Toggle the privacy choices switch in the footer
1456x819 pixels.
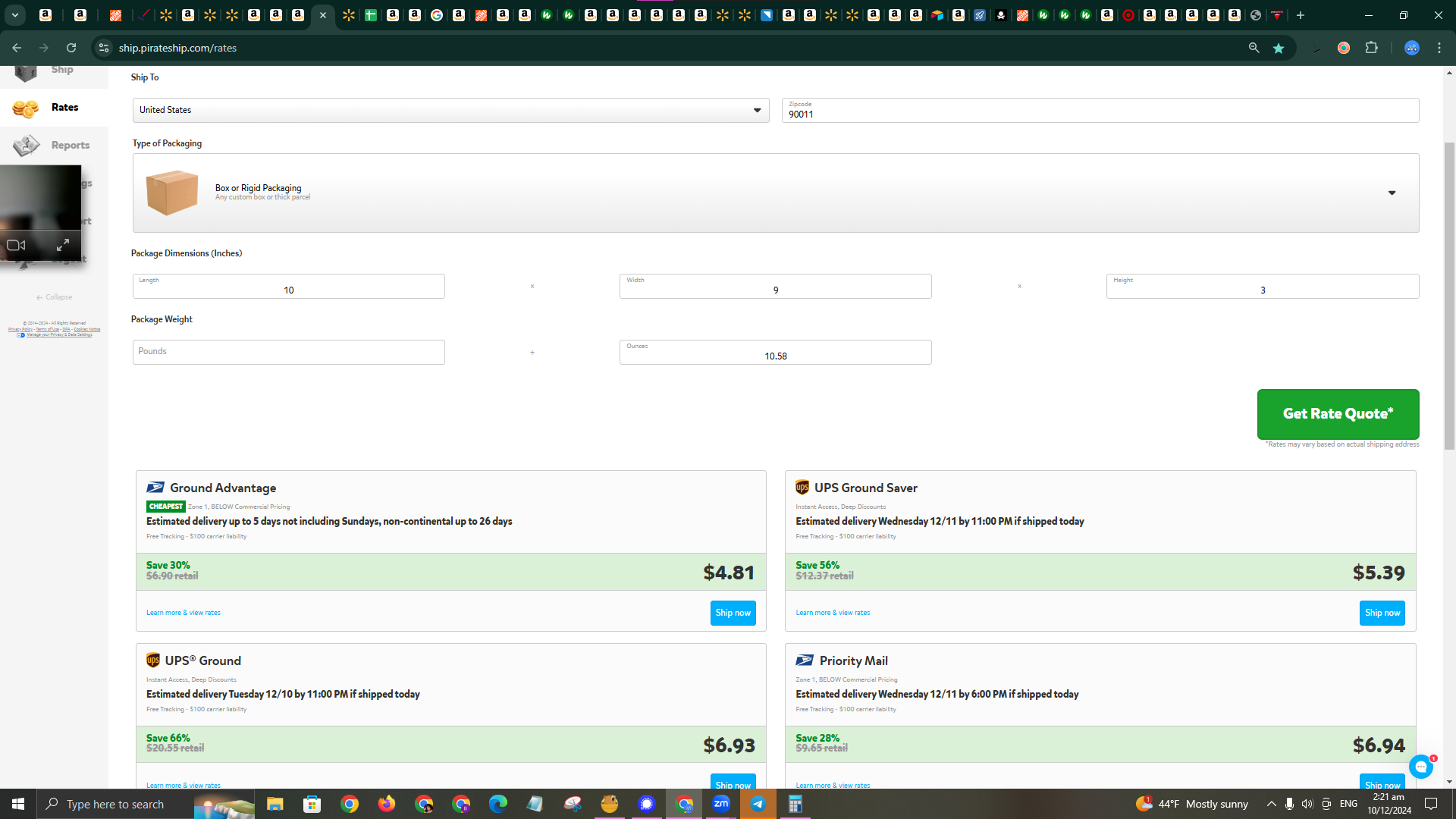(x=20, y=334)
